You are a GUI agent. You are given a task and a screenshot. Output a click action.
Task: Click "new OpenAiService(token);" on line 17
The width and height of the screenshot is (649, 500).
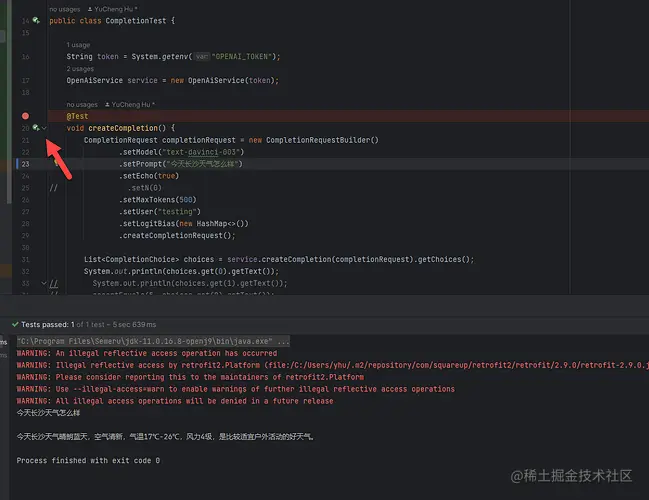225,80
